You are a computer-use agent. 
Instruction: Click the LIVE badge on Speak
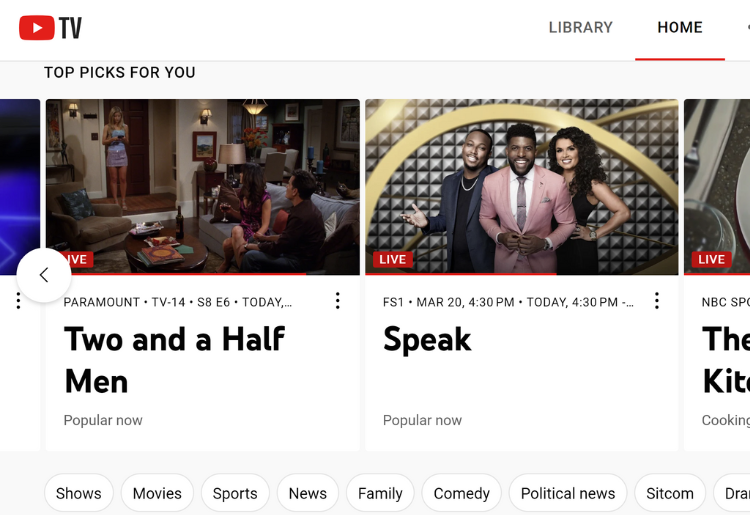(393, 260)
